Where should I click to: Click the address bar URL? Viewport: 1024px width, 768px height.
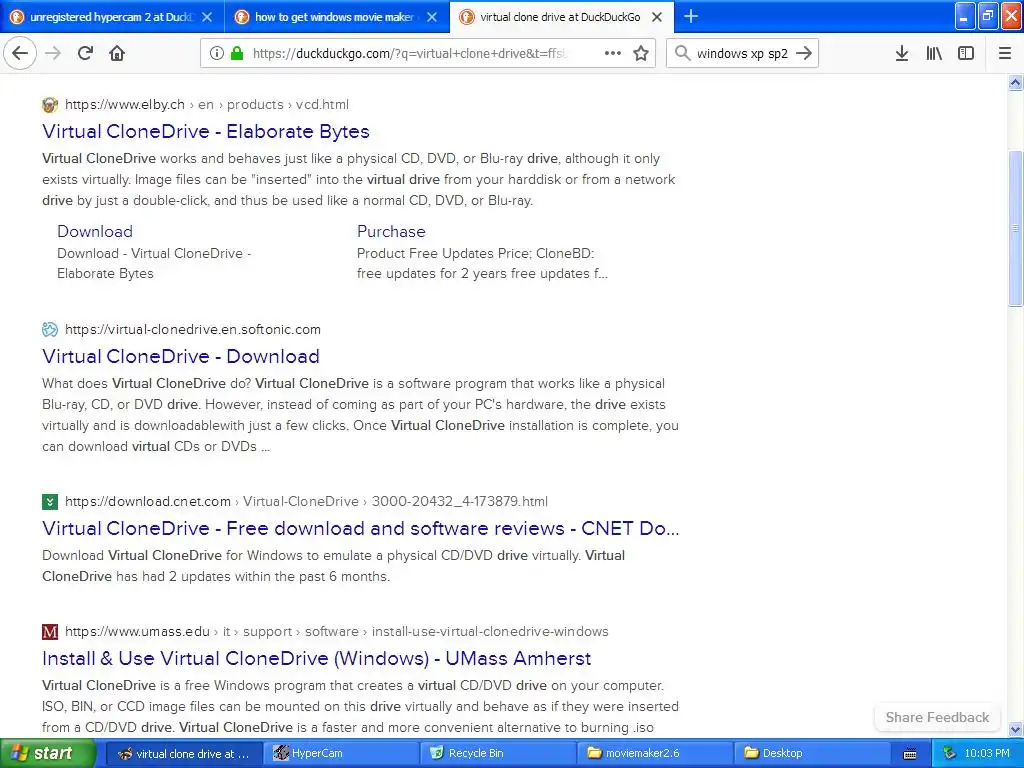(x=410, y=54)
